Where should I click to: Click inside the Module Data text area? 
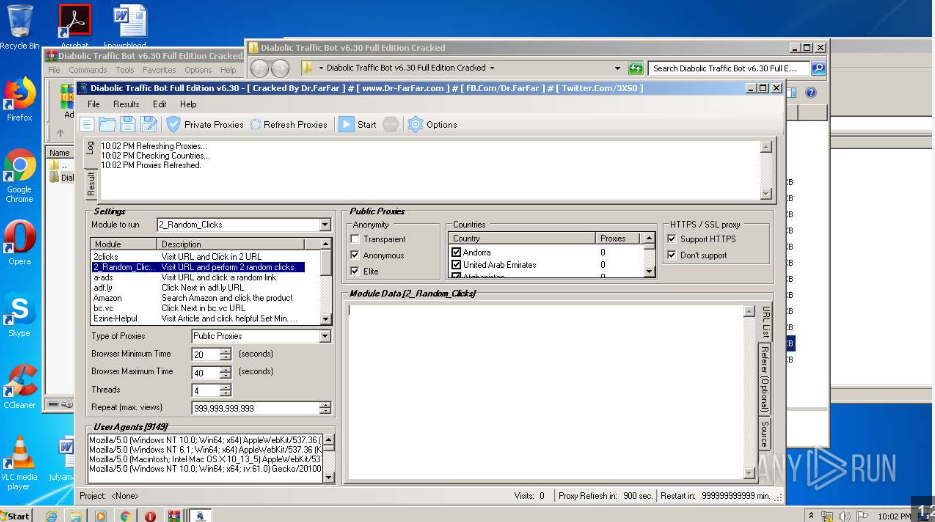[546, 392]
